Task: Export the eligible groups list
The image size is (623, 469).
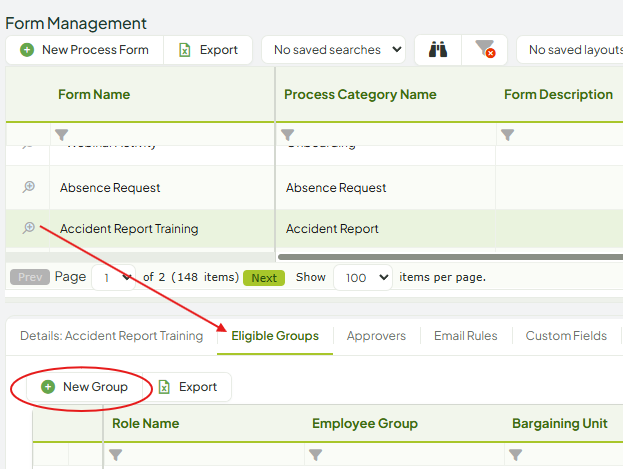Action: coord(187,387)
